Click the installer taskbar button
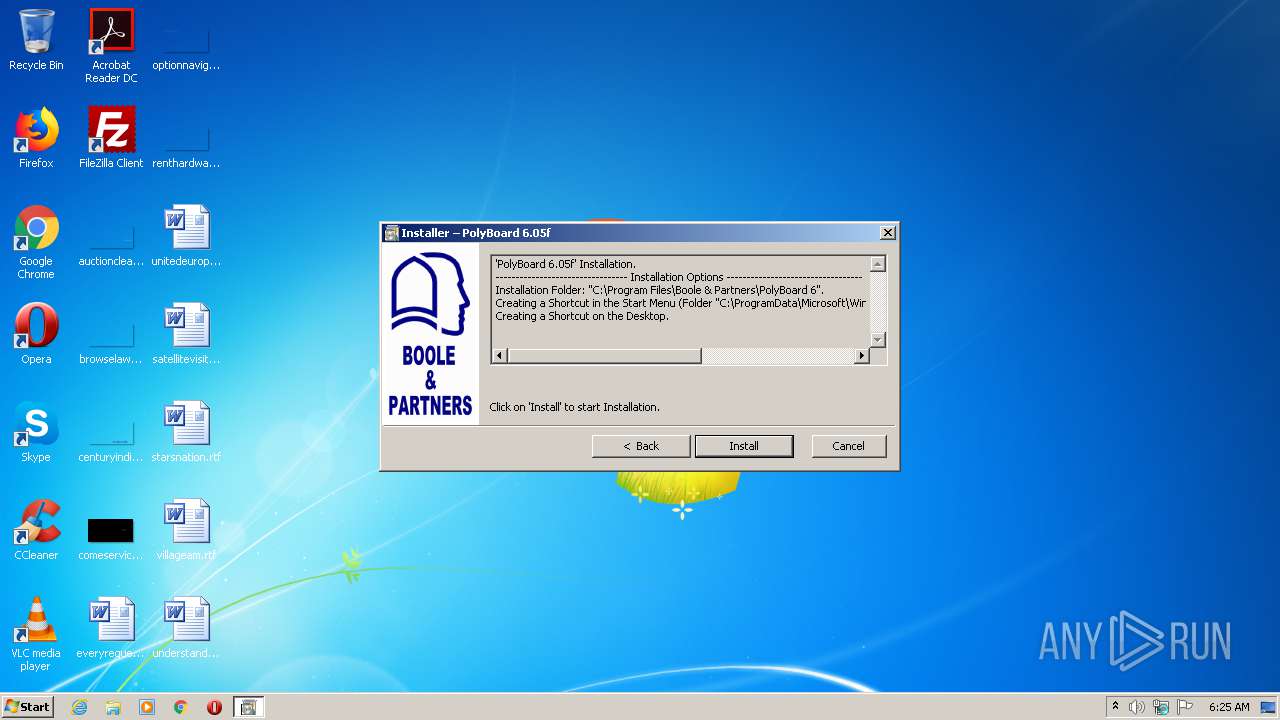Viewport: 1280px width, 720px height. point(248,707)
